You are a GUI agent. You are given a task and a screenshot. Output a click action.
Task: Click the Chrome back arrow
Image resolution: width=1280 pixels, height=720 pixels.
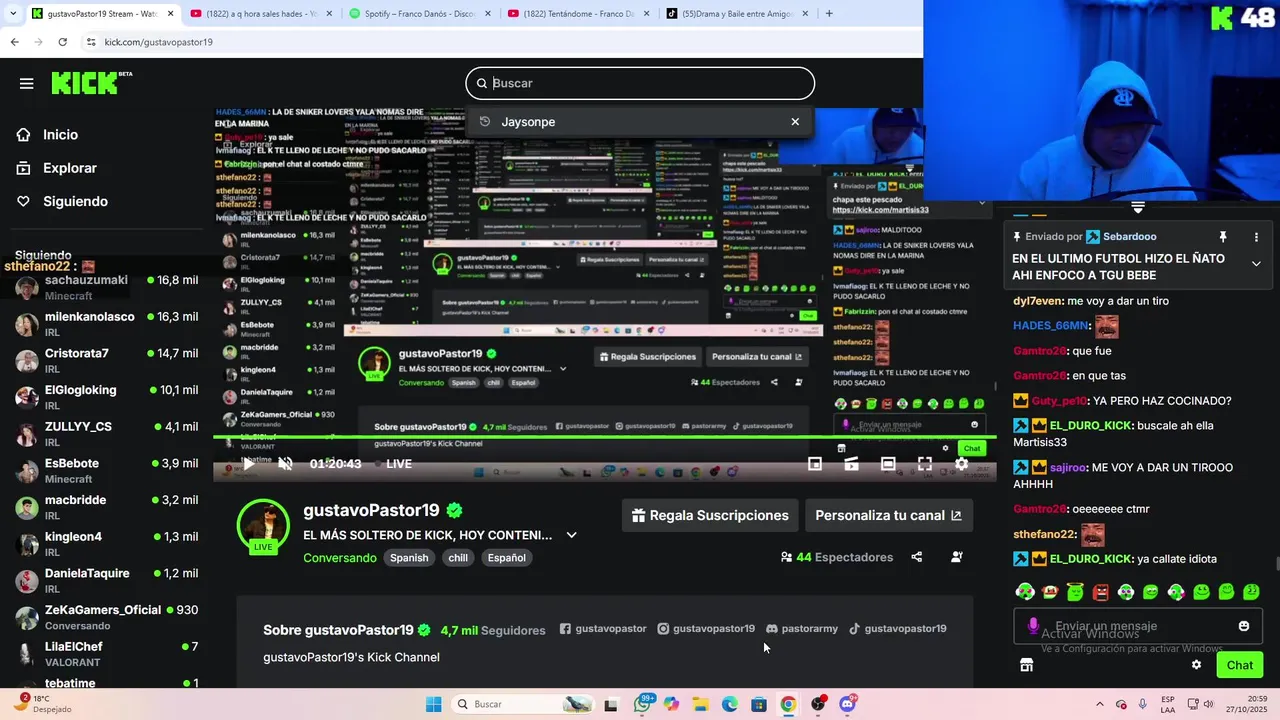point(15,42)
